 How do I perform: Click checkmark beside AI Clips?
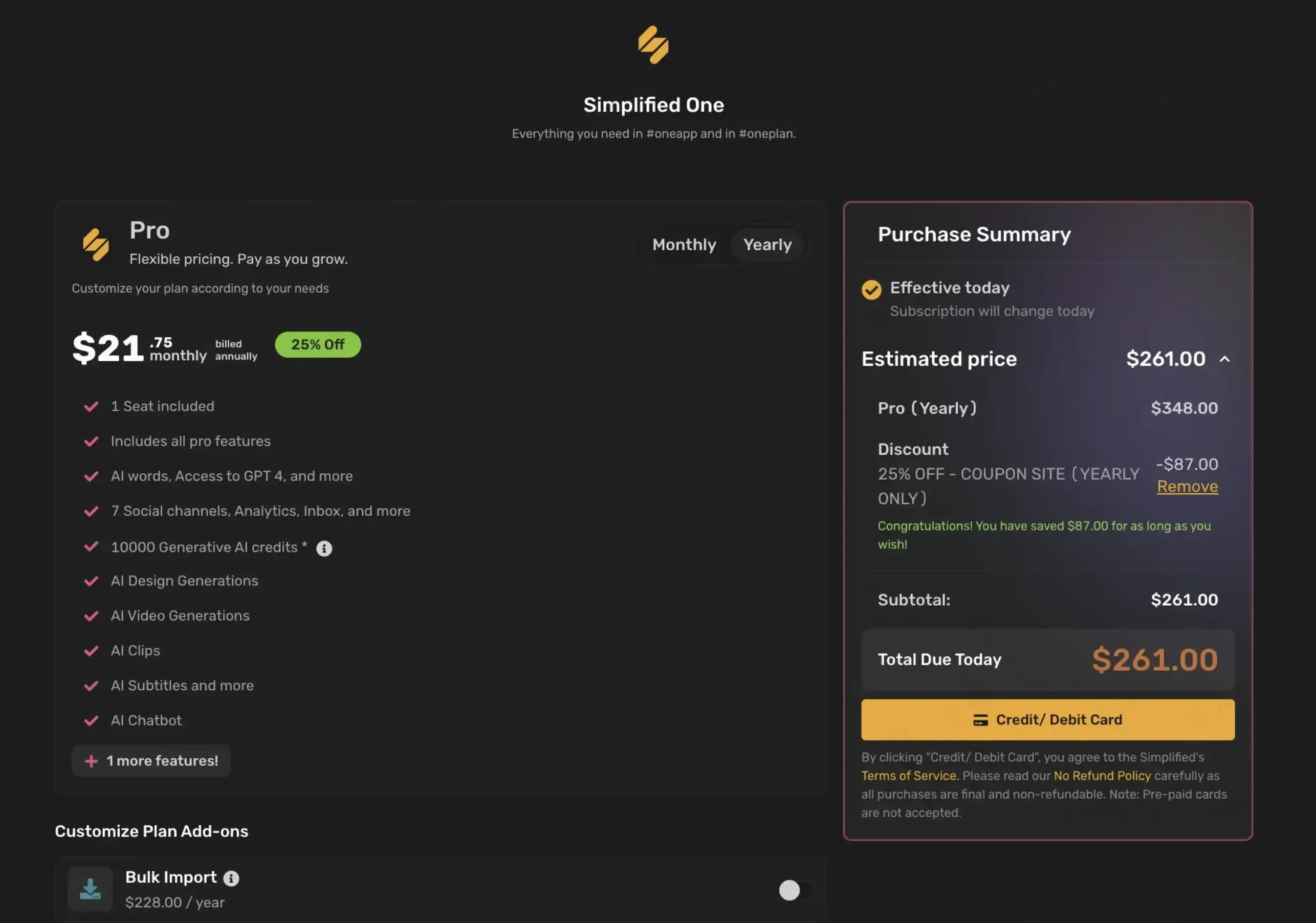91,651
